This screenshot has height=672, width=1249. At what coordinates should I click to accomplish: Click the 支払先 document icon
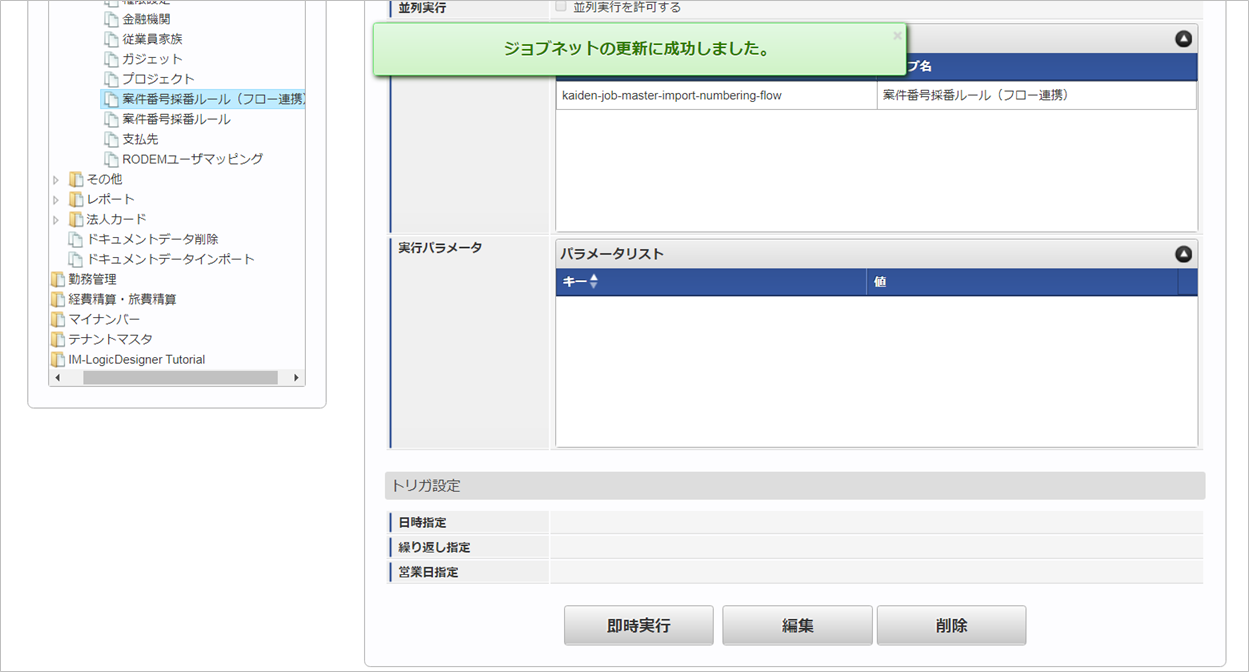[x=111, y=139]
